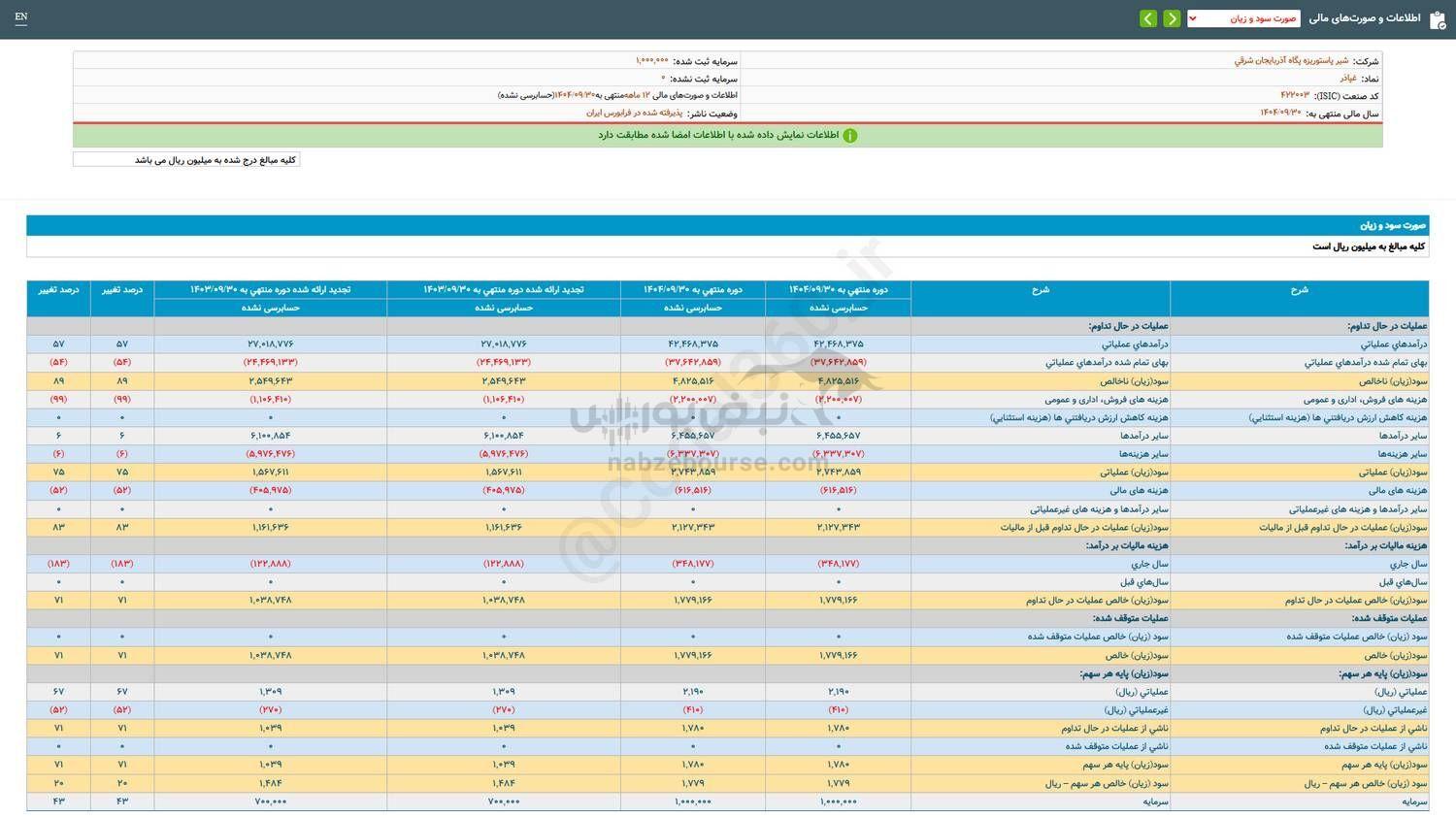Click the green next arrow navigation icon
The image size is (1456, 818).
1171,17
